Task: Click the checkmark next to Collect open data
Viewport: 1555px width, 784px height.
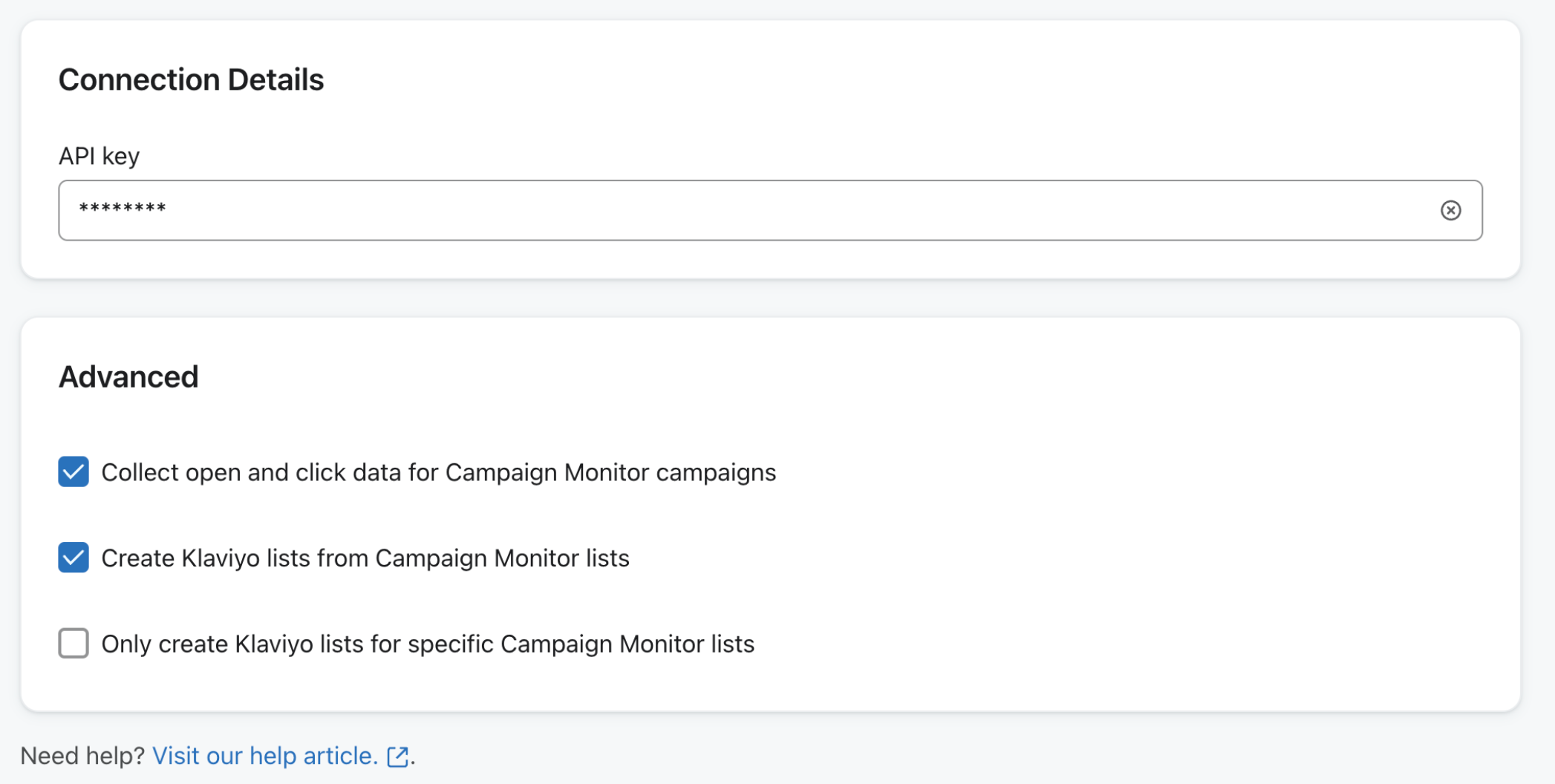Action: [x=74, y=472]
